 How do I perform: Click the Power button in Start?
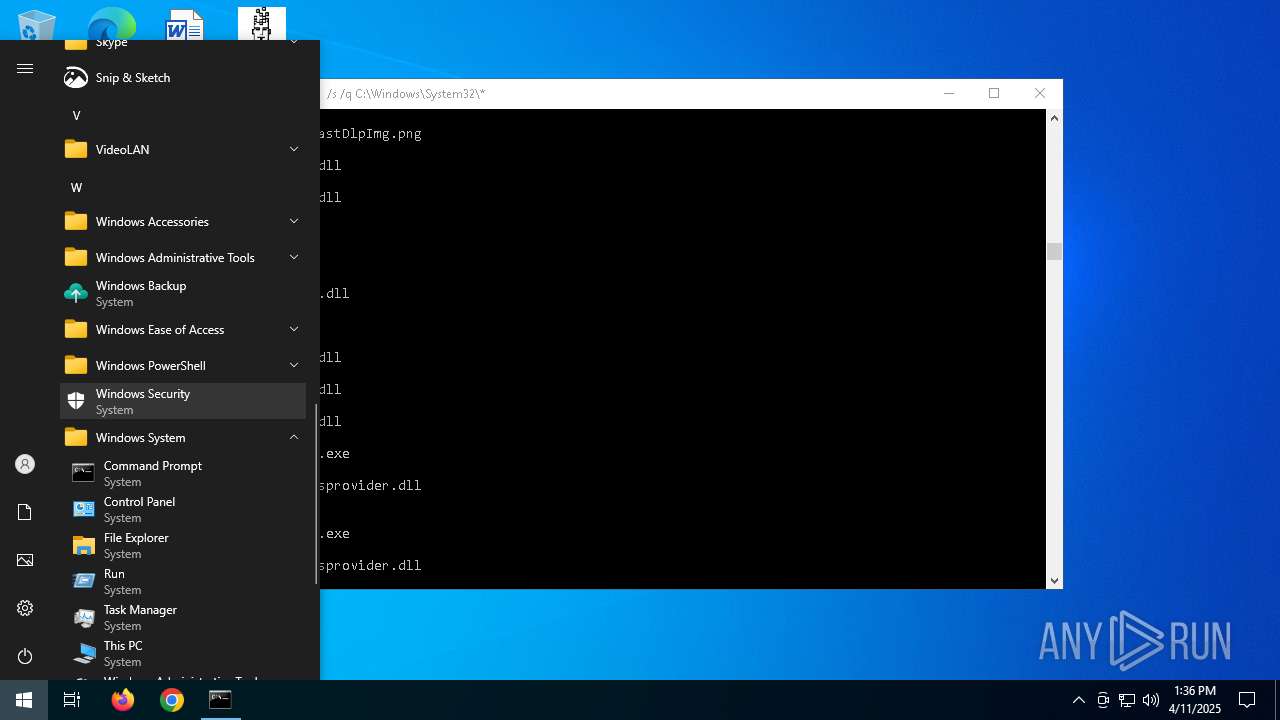coord(25,656)
